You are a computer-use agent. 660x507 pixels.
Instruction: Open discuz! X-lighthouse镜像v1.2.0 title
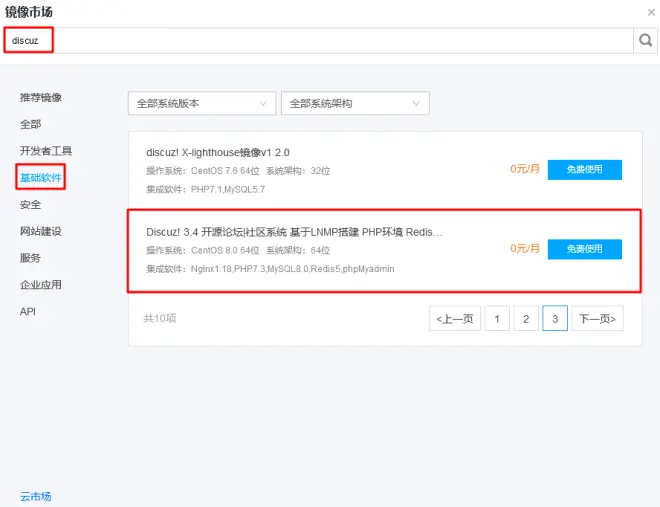218,152
